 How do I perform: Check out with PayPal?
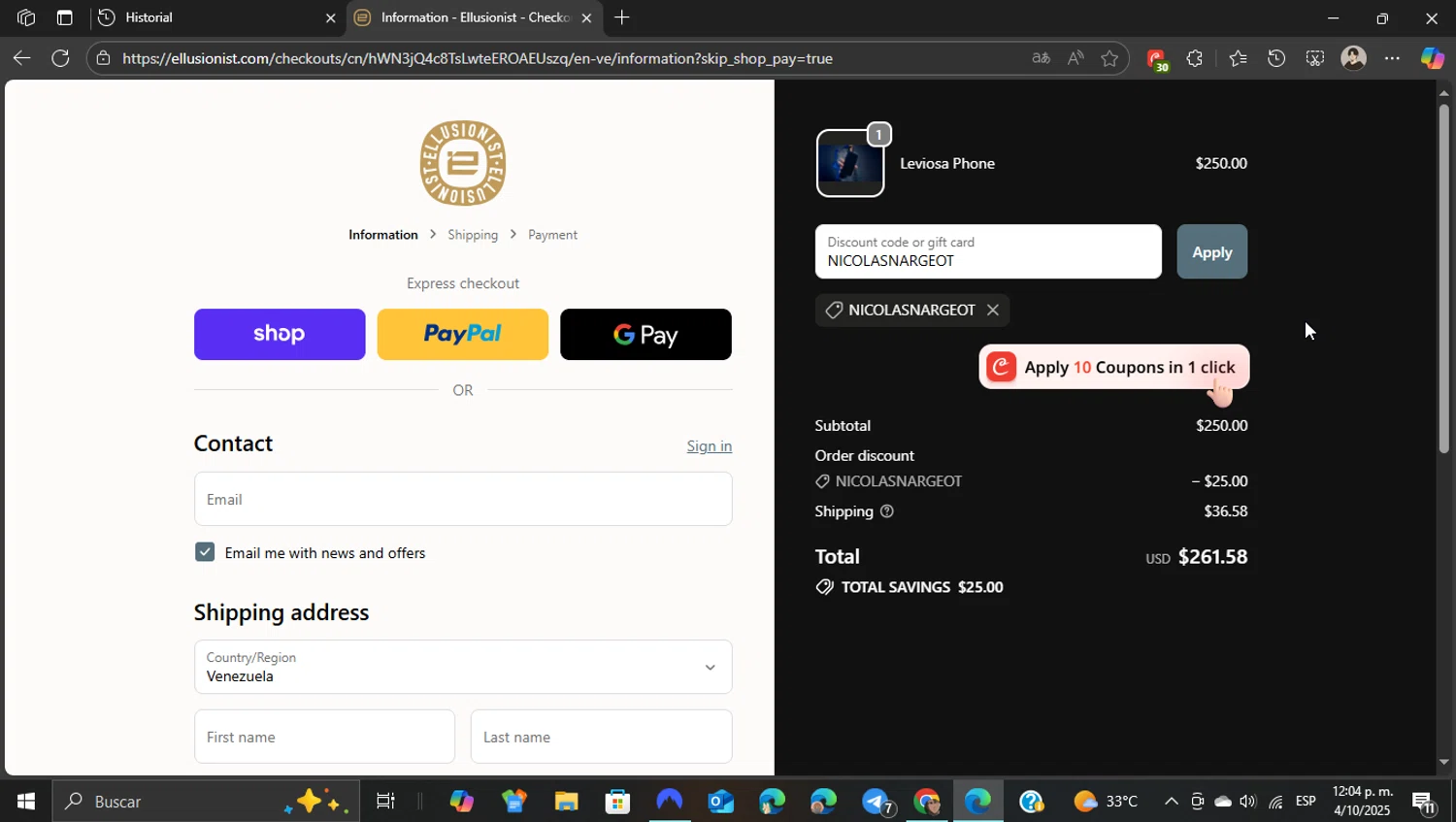click(462, 334)
